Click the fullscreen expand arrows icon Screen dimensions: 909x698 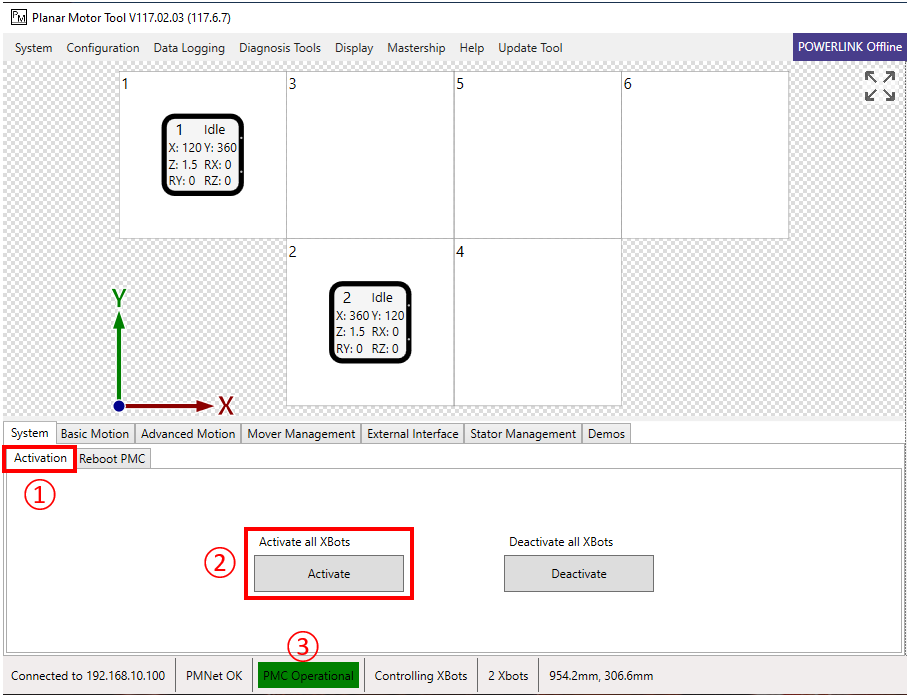pos(880,86)
